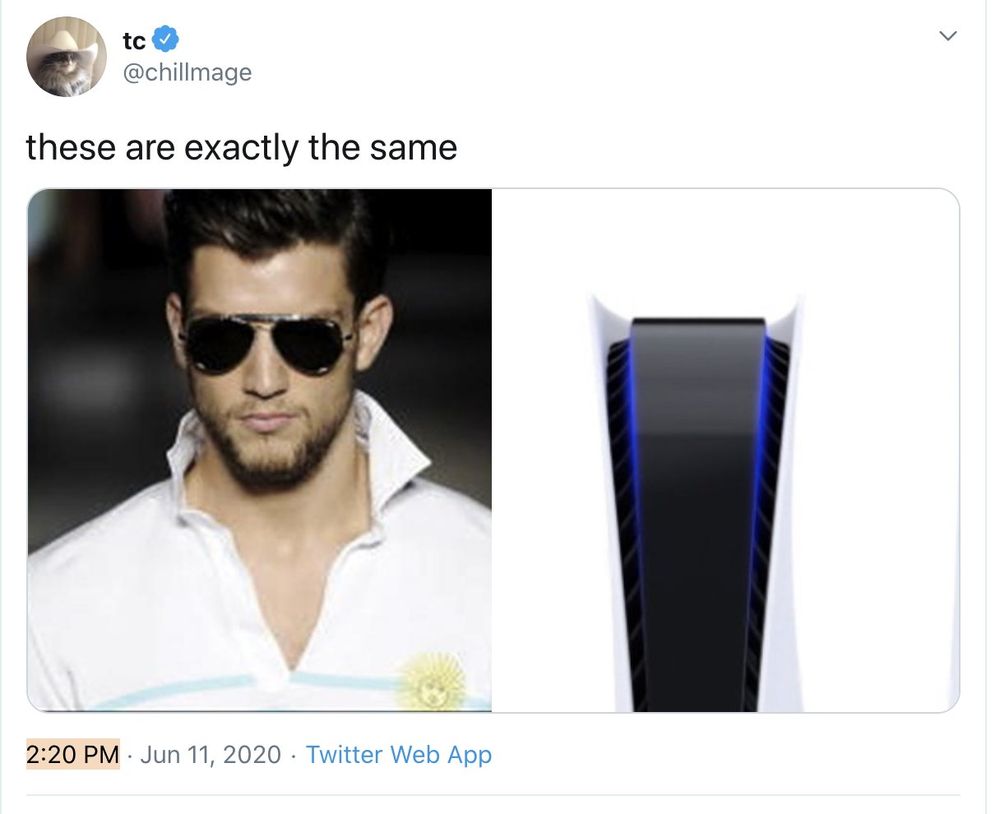The width and height of the screenshot is (1000, 814).
Task: Open the display name tc
Action: (134, 41)
